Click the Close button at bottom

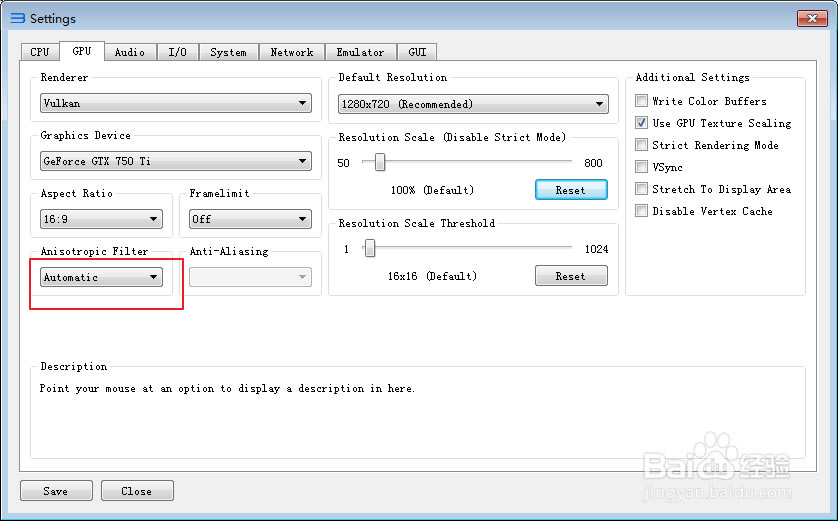137,491
